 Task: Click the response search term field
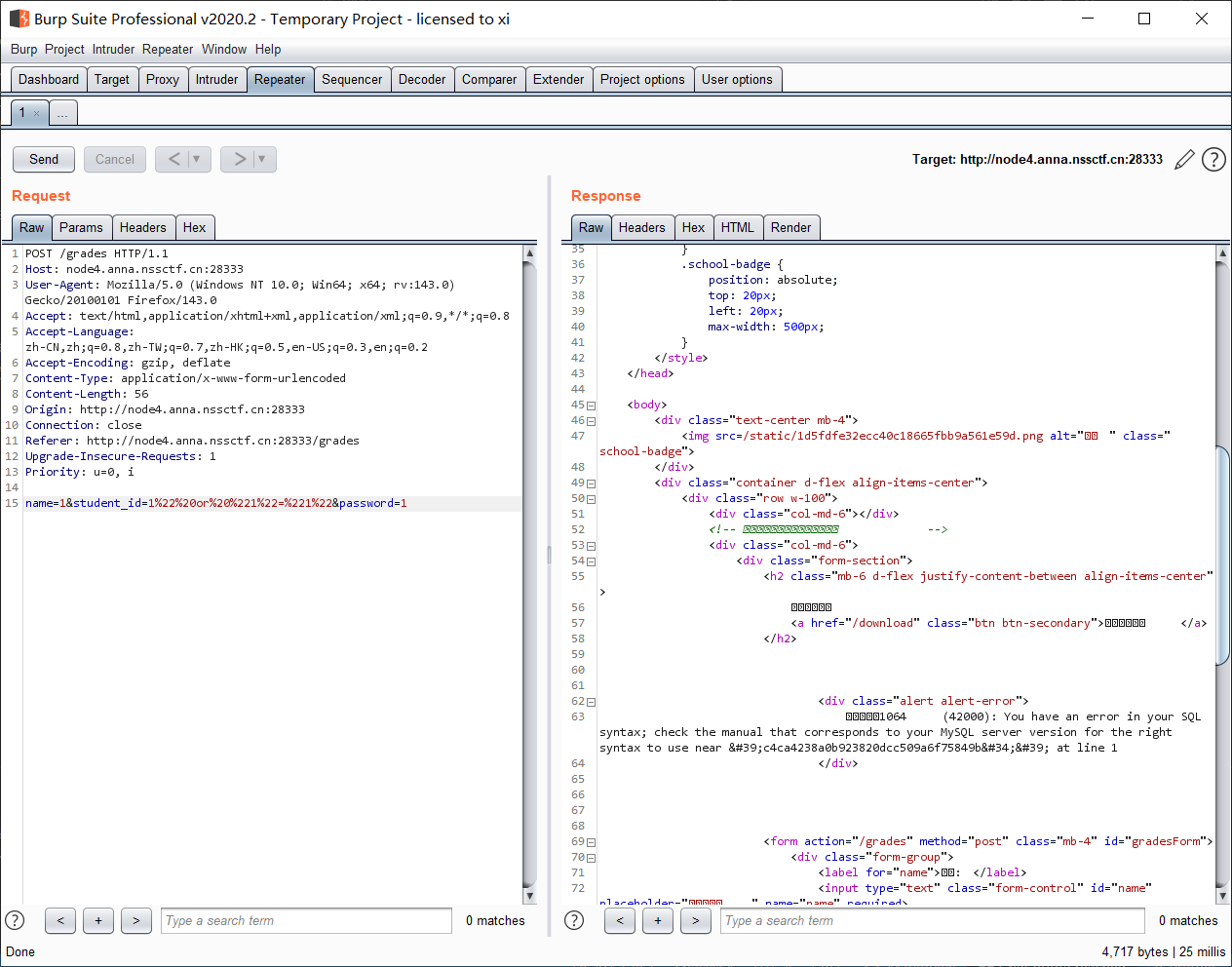point(932,920)
